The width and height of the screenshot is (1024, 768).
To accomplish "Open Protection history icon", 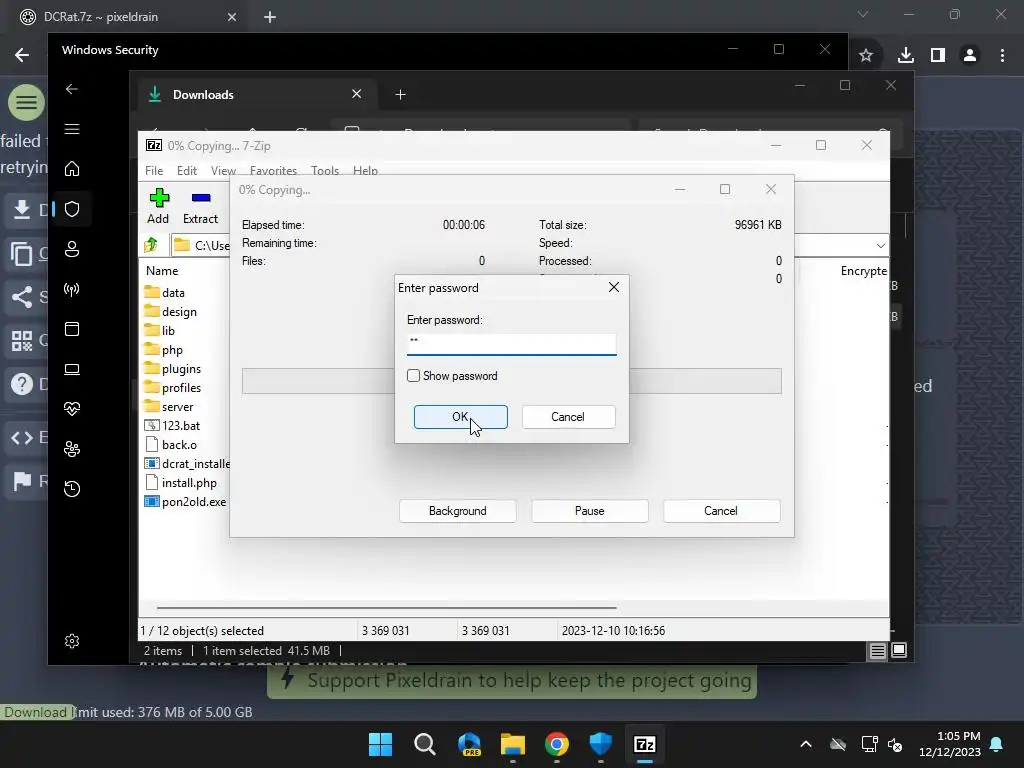I will pos(72,488).
